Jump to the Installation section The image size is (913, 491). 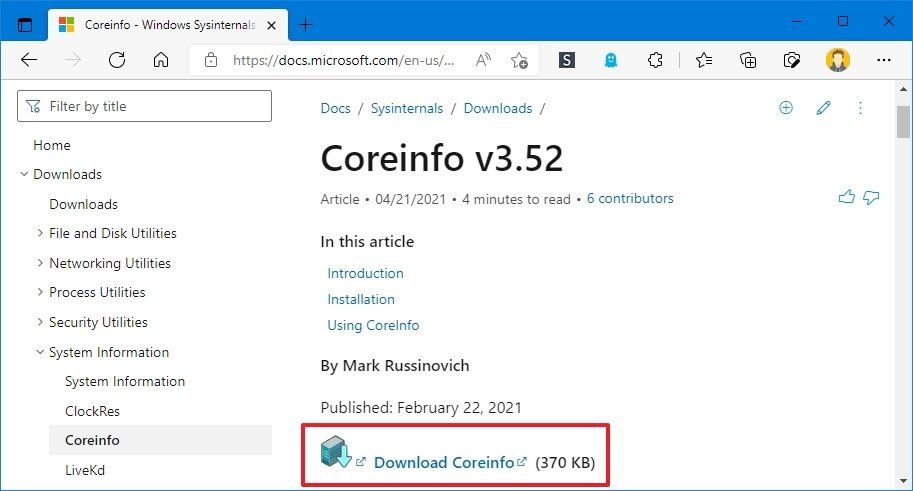tap(361, 299)
